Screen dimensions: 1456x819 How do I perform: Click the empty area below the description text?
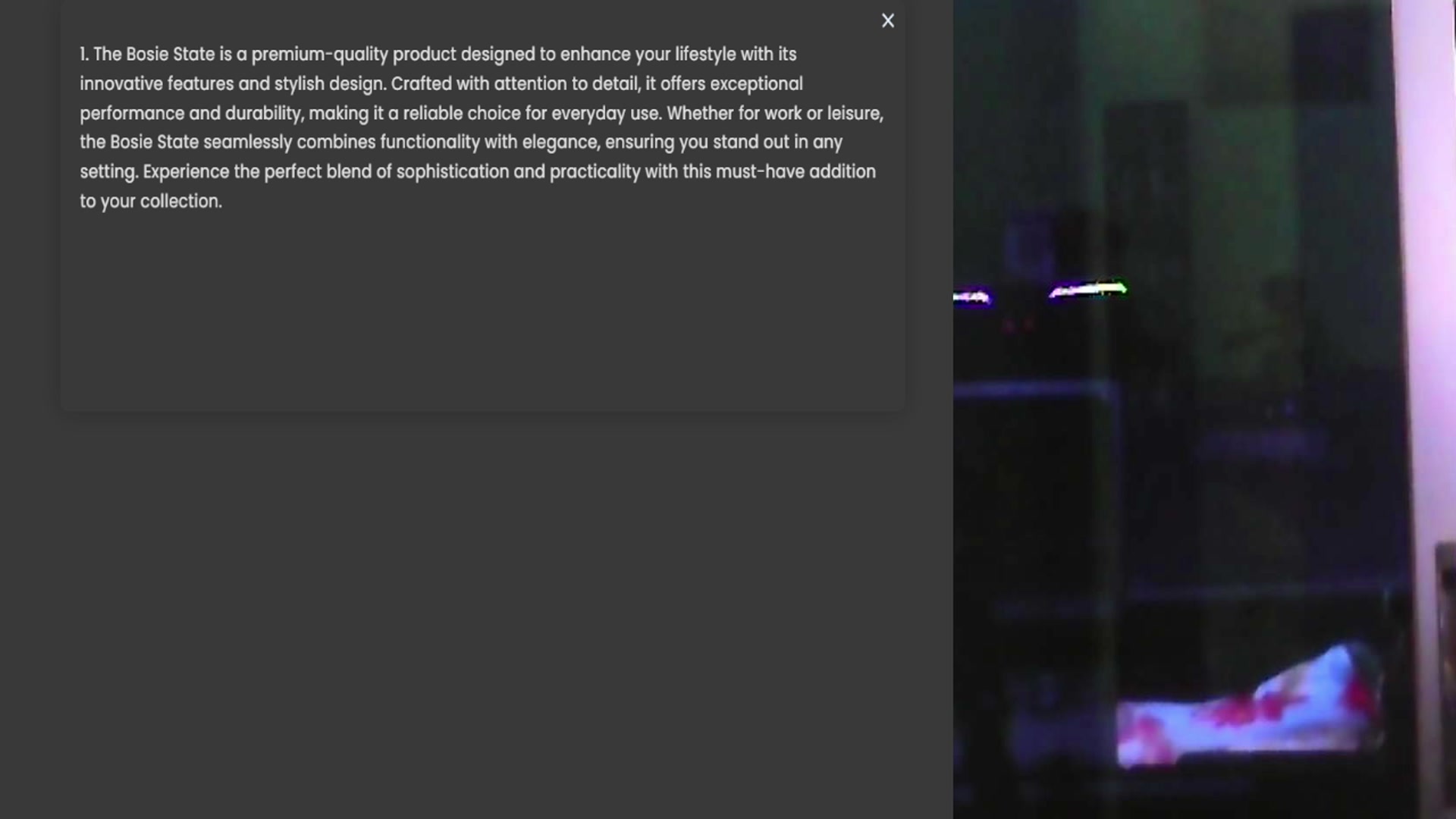482,311
